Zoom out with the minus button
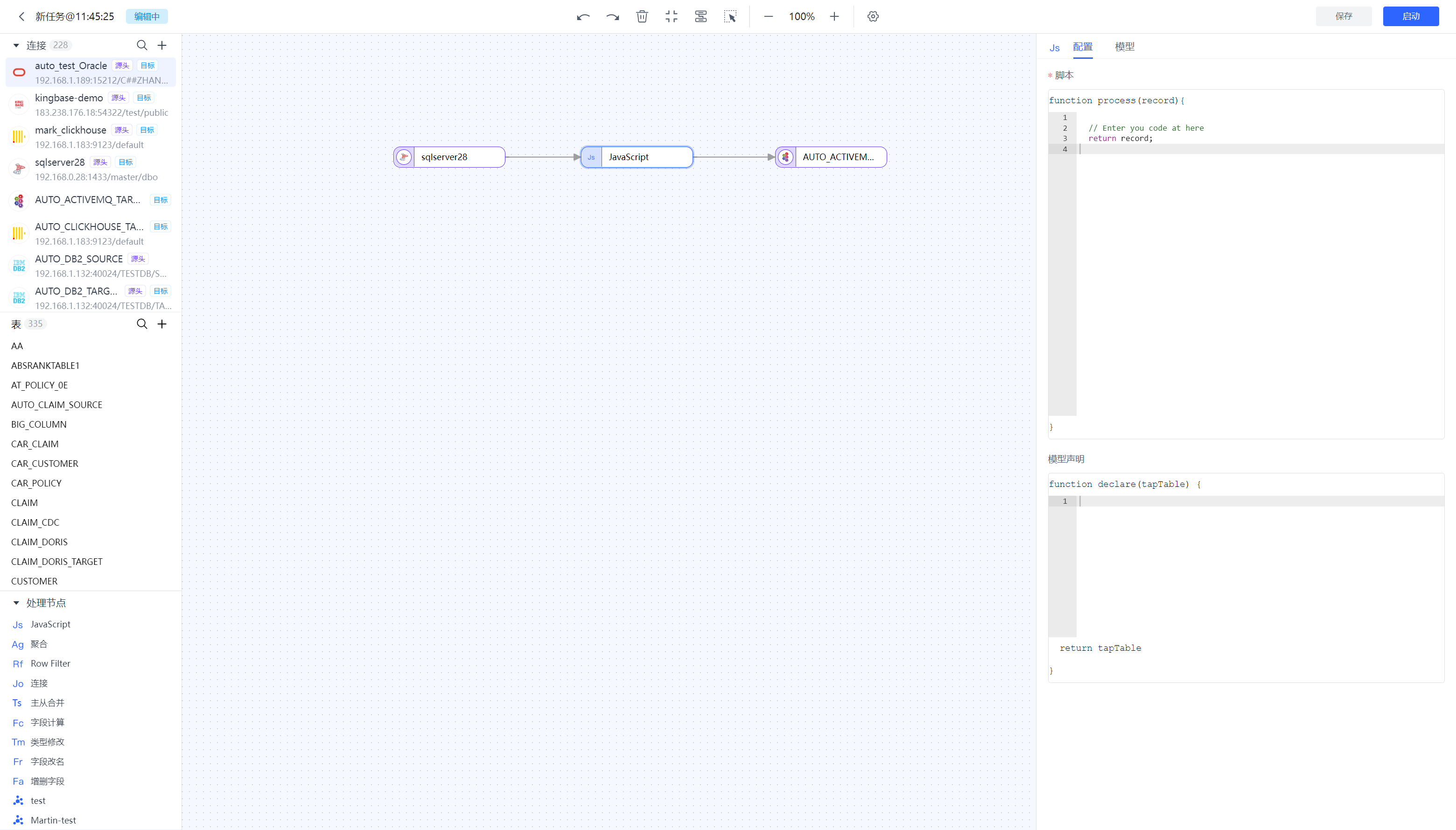This screenshot has height=830, width=1456. (x=768, y=16)
